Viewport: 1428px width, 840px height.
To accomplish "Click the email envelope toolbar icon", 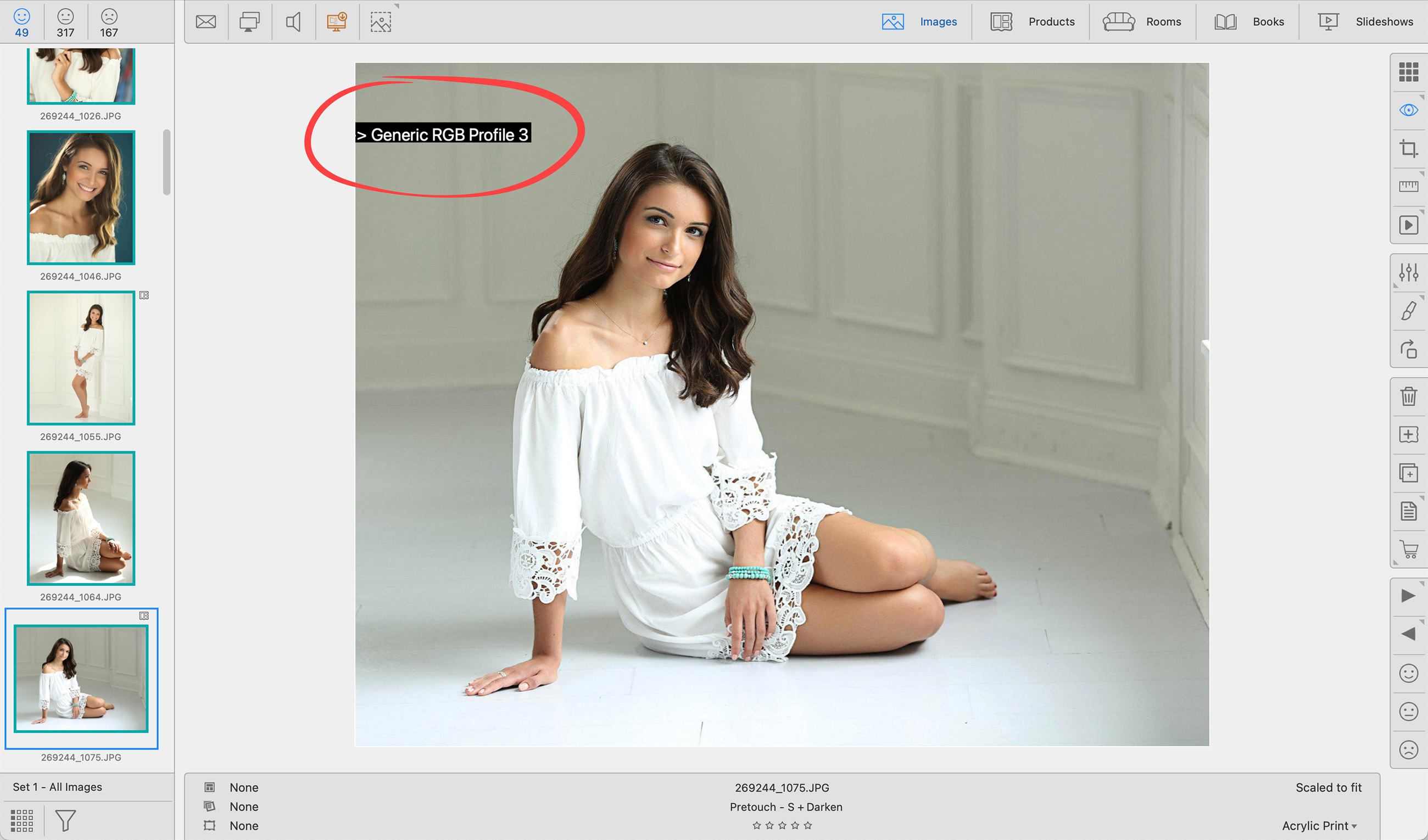I will click(206, 21).
